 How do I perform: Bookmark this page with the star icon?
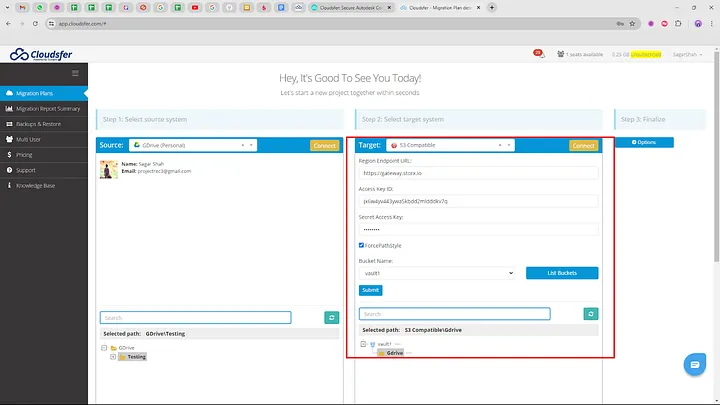pyautogui.click(x=632, y=23)
